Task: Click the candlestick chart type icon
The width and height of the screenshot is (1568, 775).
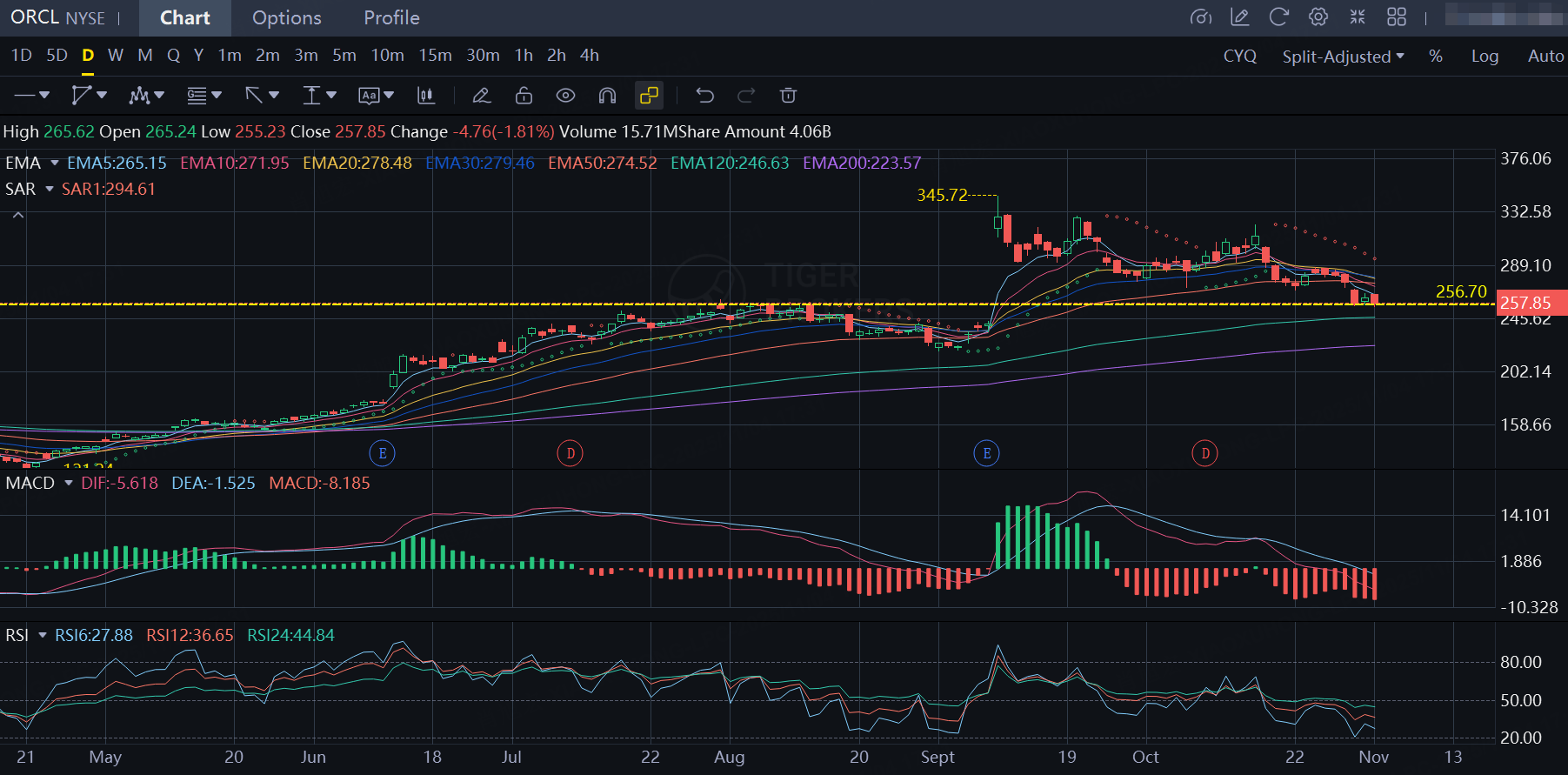Action: (426, 96)
